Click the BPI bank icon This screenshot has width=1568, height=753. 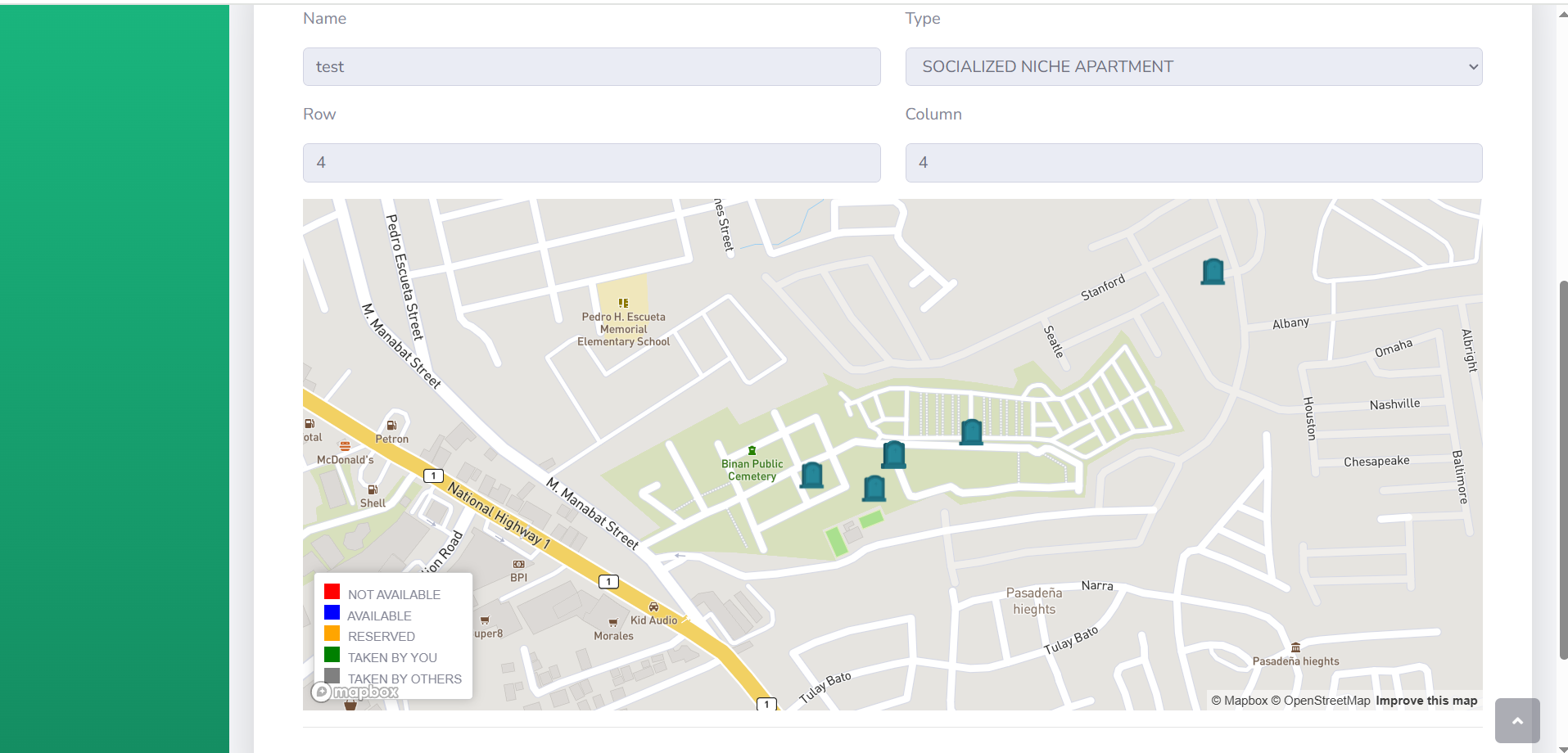pos(518,564)
